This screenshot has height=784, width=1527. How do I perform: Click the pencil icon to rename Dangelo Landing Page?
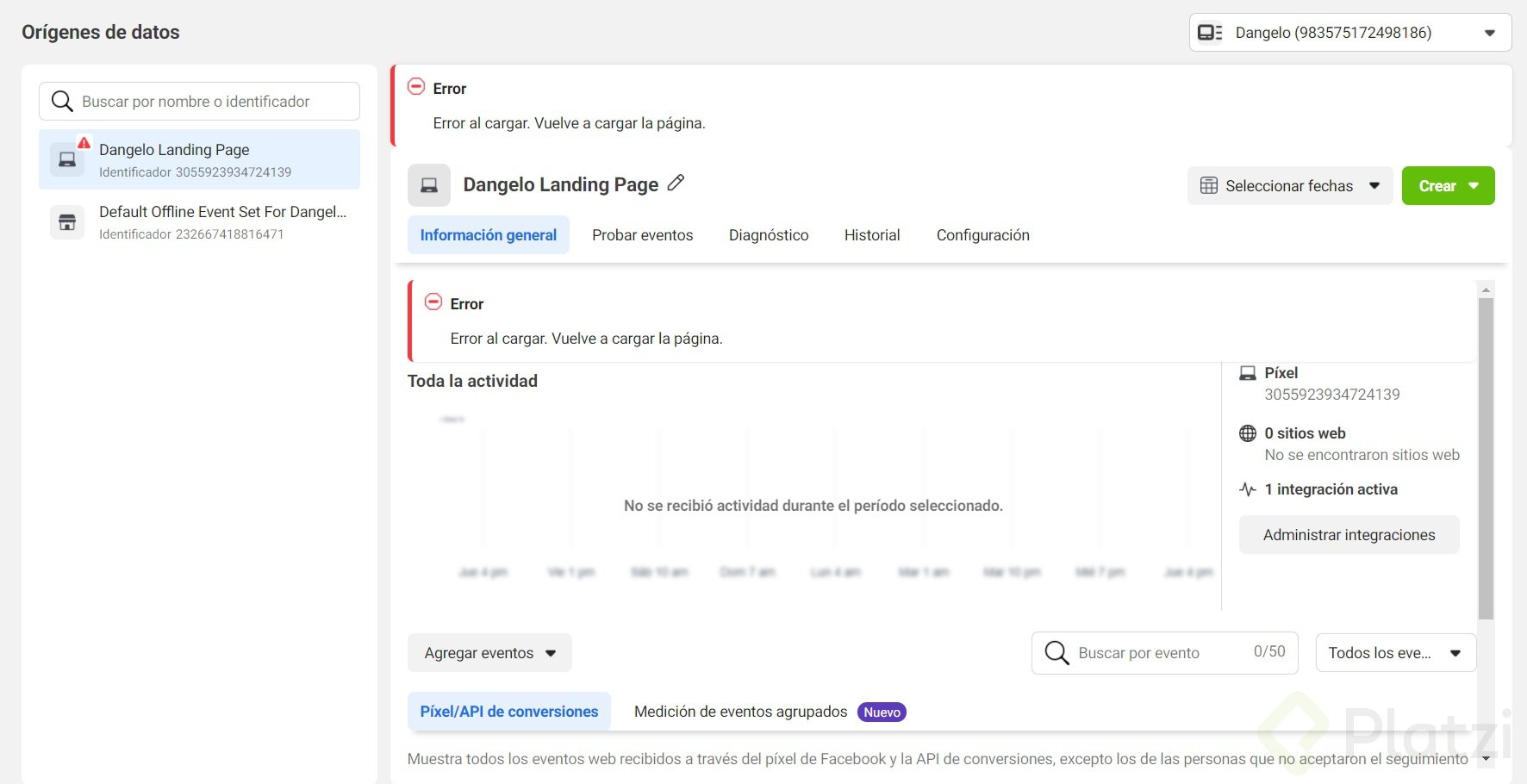click(x=676, y=183)
